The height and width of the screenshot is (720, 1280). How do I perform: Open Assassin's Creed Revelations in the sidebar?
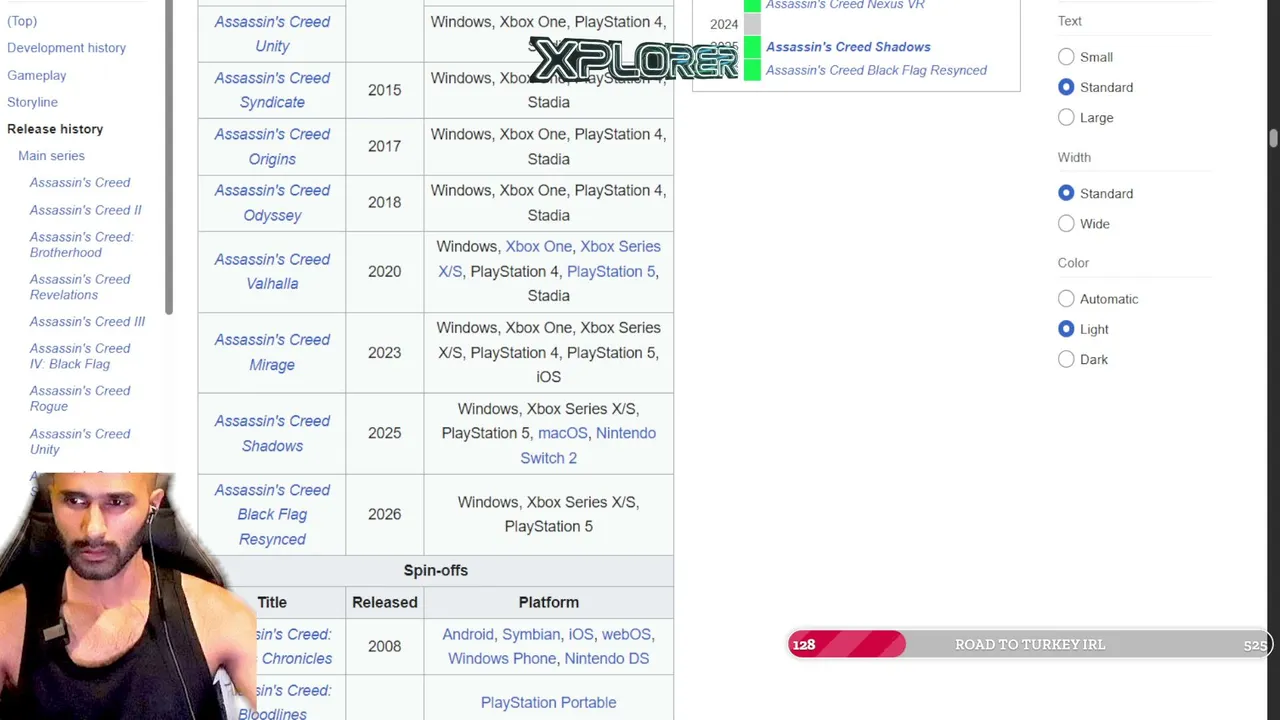80,287
